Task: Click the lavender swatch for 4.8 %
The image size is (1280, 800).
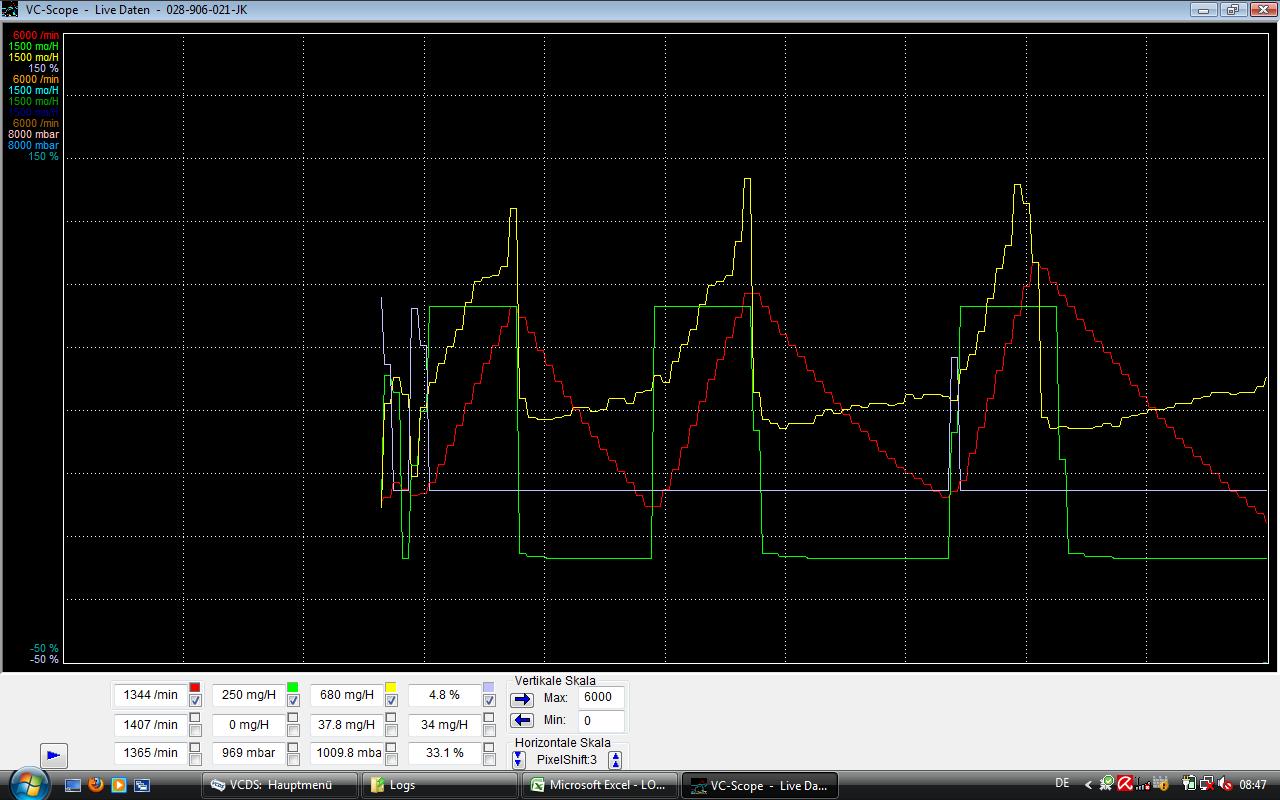Action: tap(489, 687)
